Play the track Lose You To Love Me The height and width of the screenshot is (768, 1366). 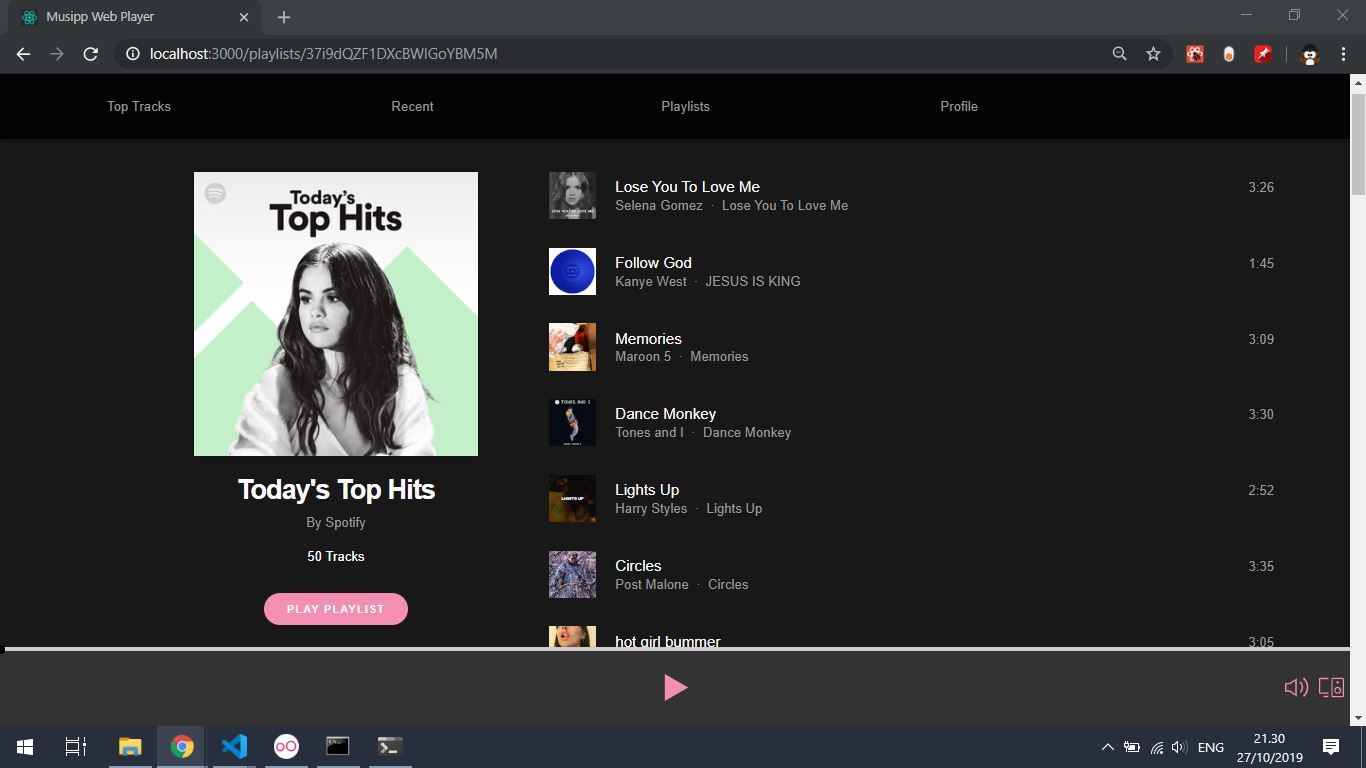point(687,187)
